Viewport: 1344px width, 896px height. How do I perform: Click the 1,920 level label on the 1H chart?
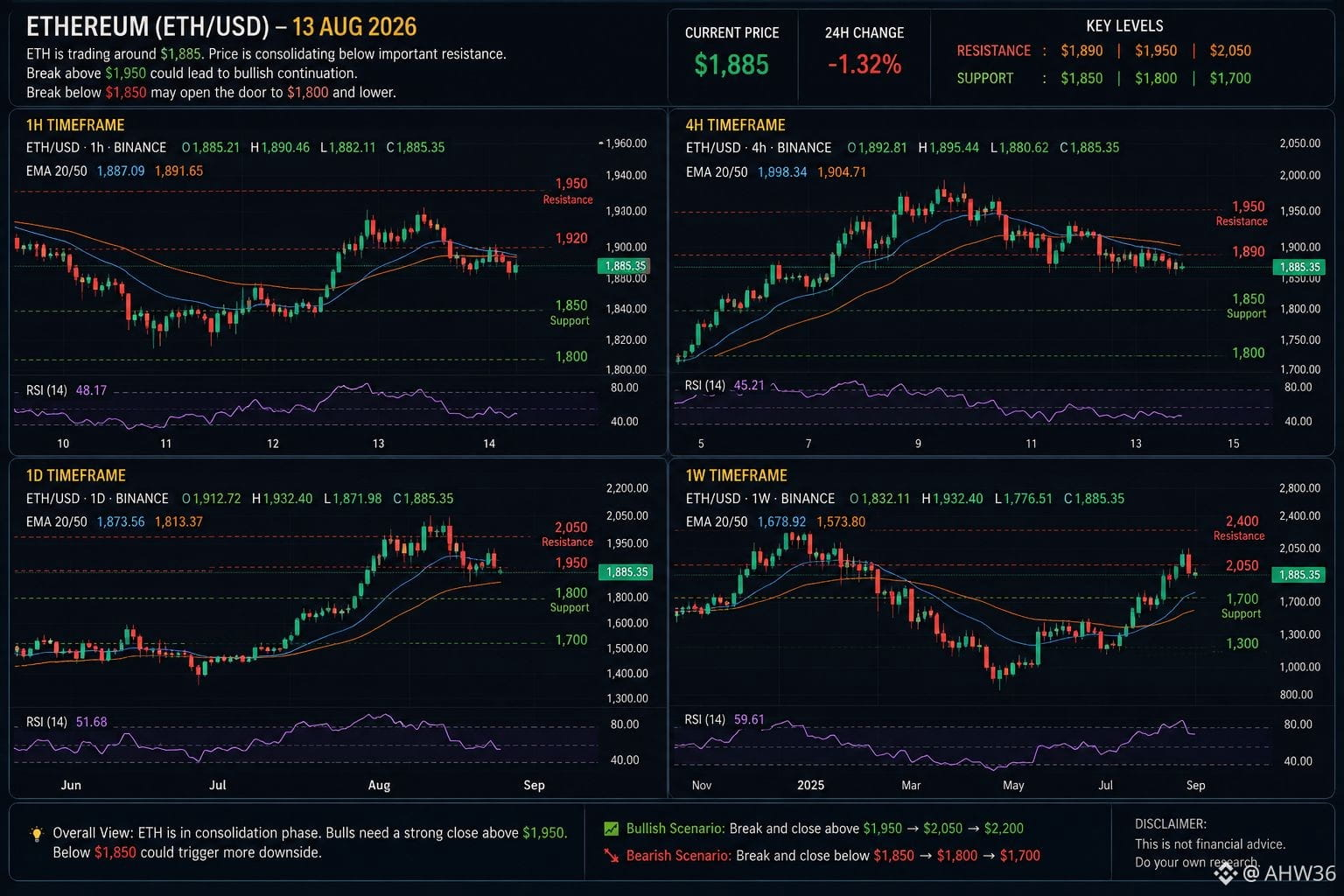pos(571,238)
